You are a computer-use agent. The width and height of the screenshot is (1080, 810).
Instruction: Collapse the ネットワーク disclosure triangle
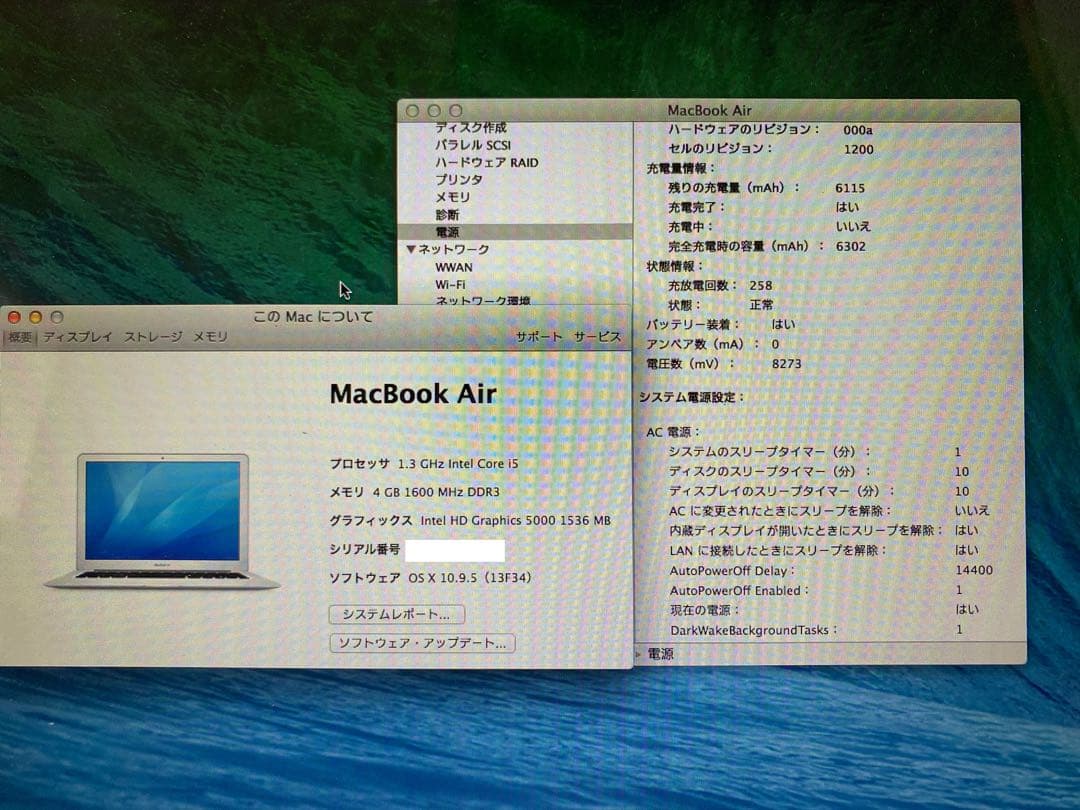click(410, 249)
